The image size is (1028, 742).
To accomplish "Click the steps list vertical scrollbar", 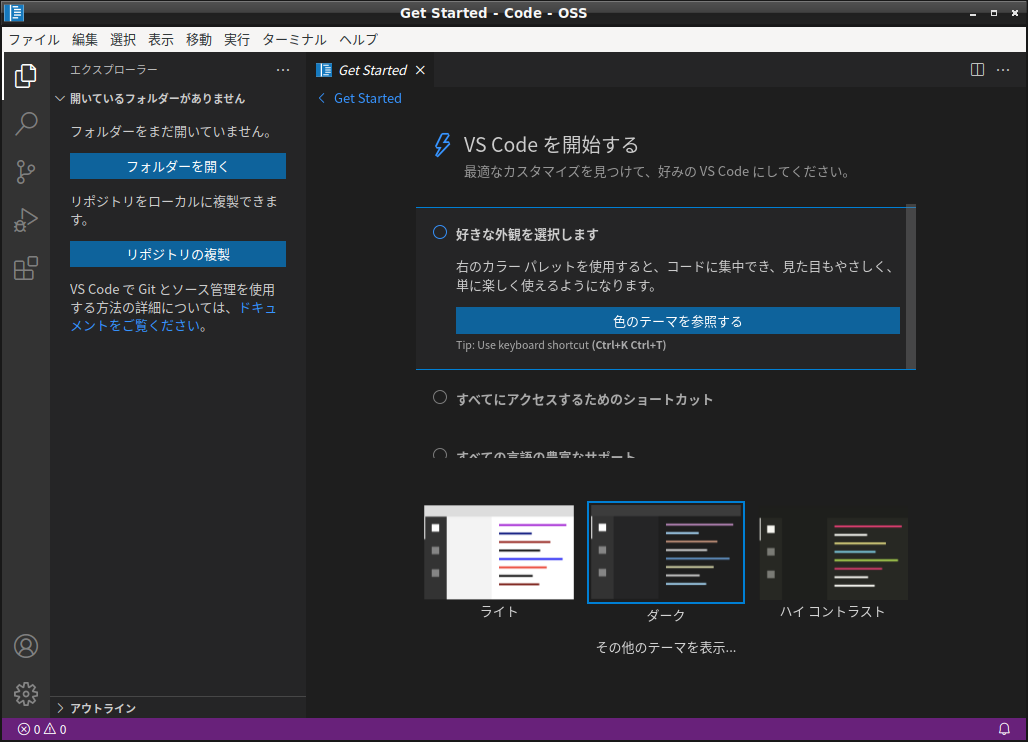I will 911,287.
